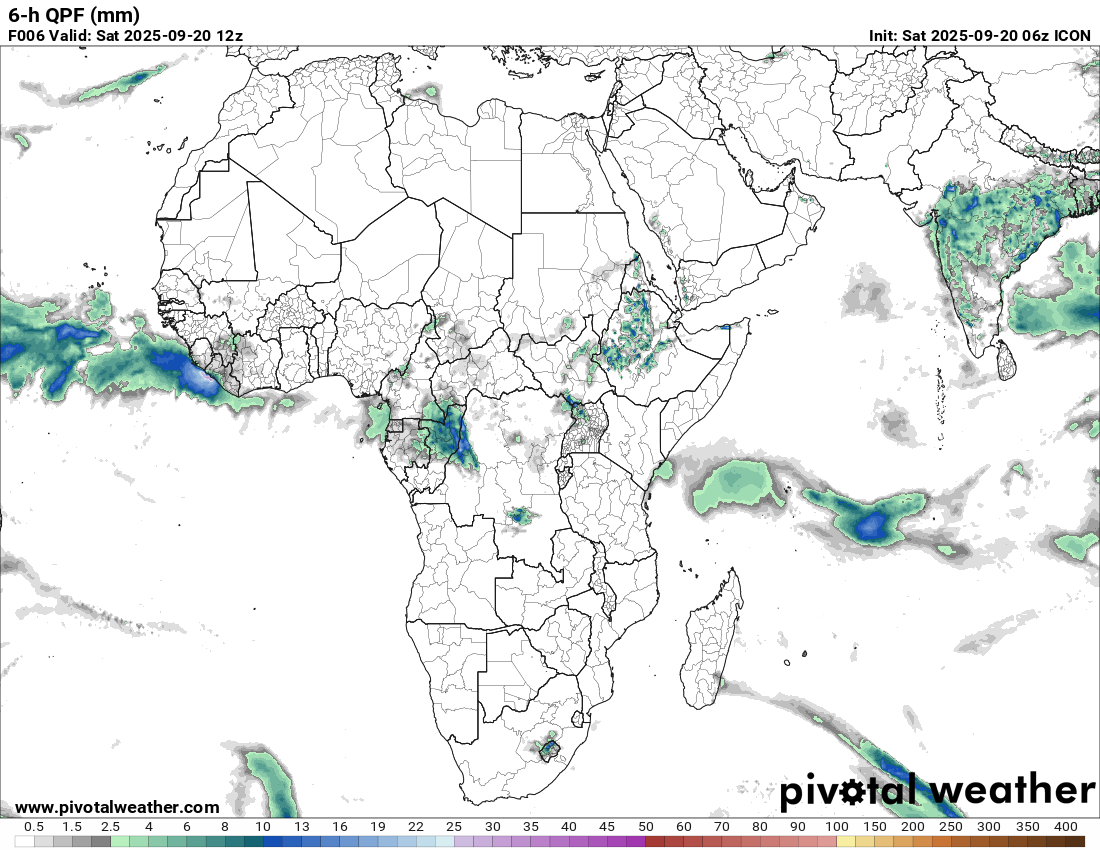This screenshot has width=1100, height=850.
Task: Click the 0.5 legend label
Action: click(34, 827)
